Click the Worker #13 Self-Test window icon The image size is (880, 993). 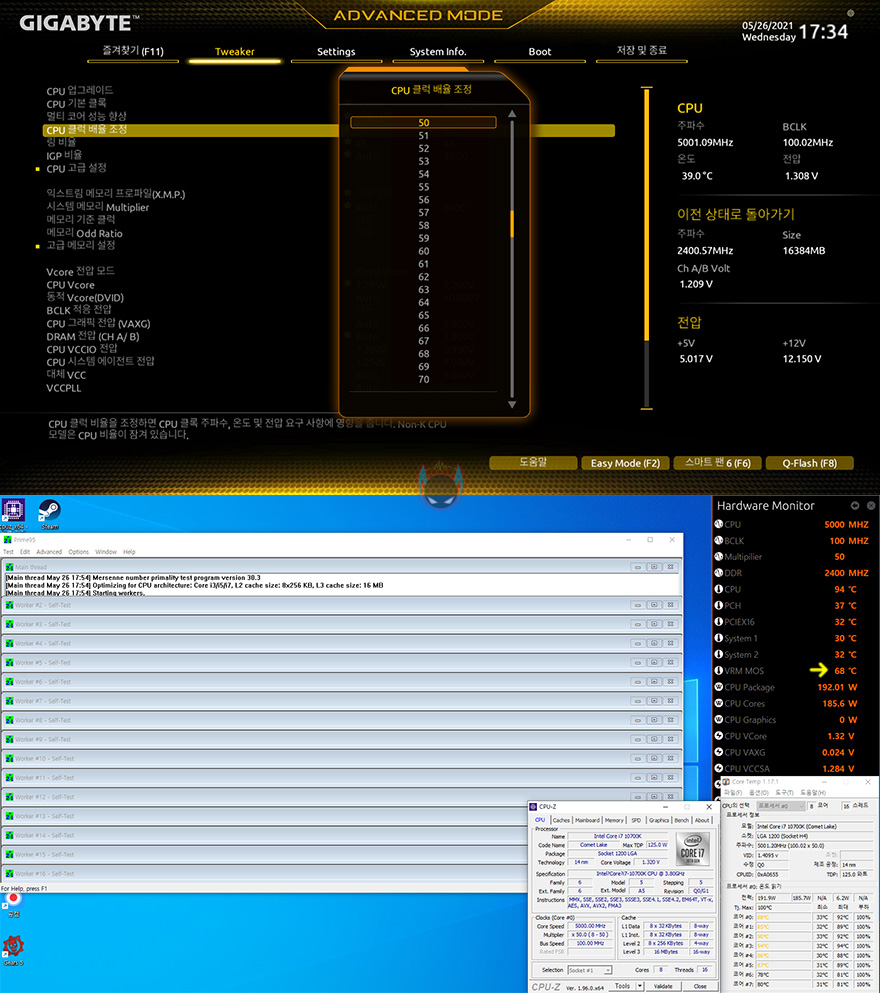(9, 816)
